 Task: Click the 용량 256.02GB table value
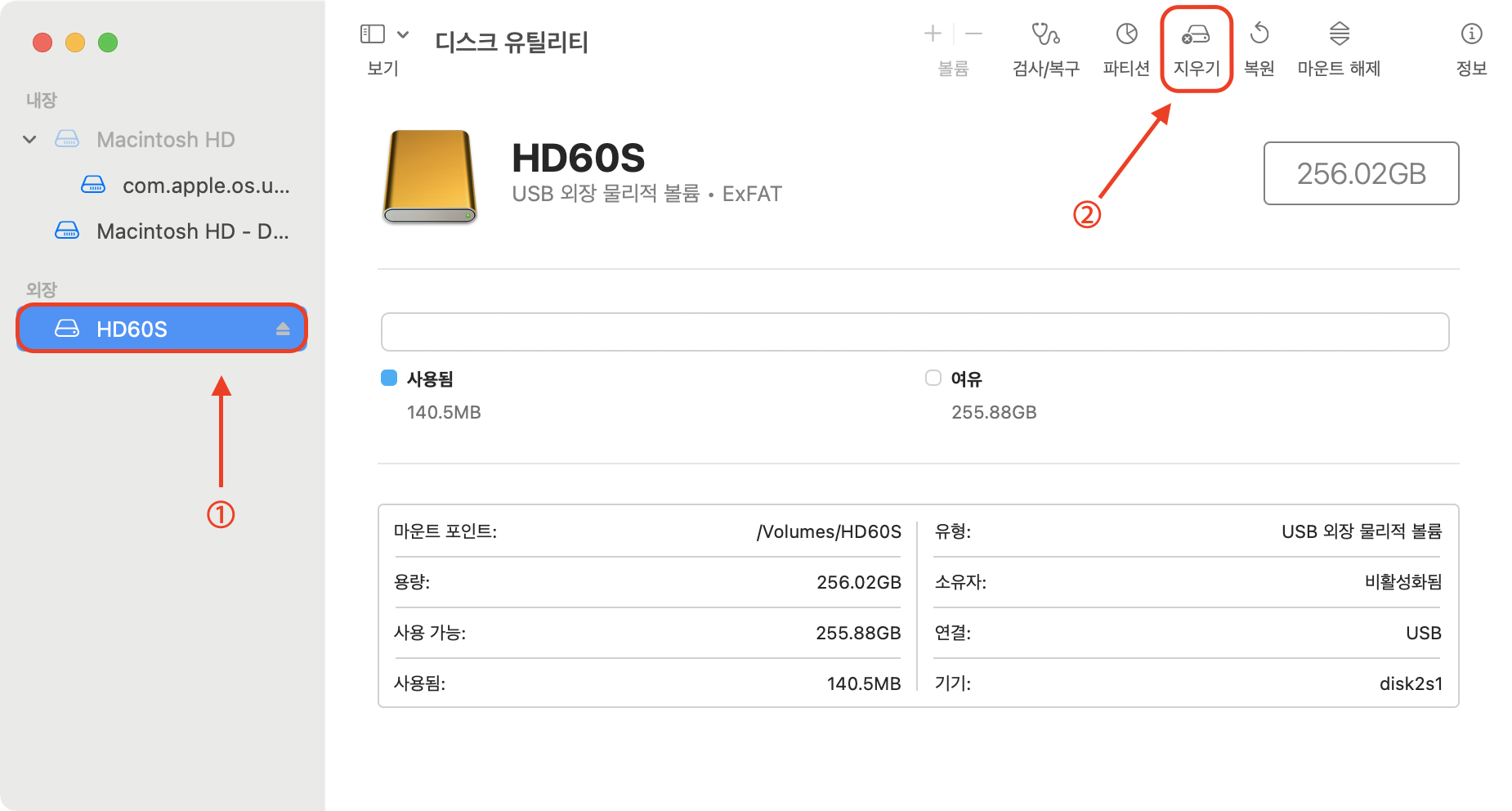(859, 582)
